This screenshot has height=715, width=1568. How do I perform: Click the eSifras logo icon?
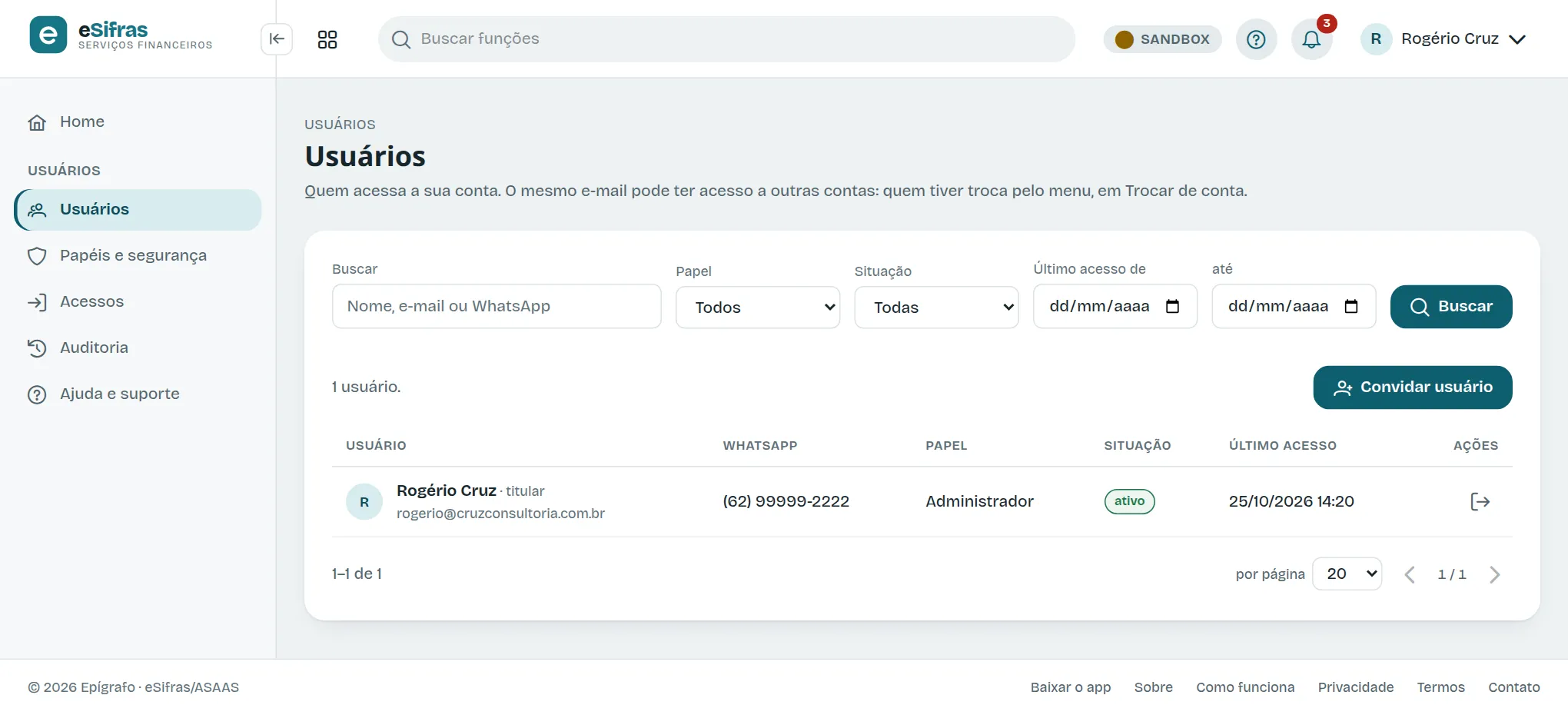point(48,35)
